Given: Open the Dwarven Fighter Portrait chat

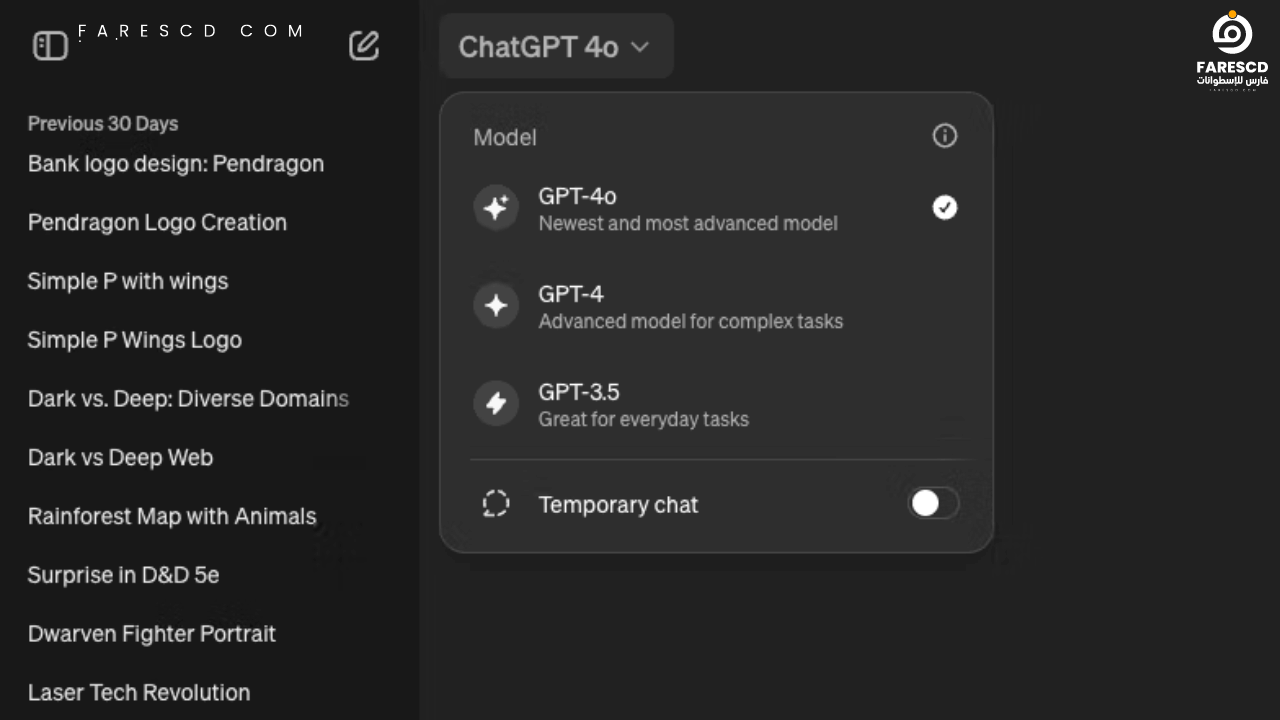Looking at the screenshot, I should 152,633.
